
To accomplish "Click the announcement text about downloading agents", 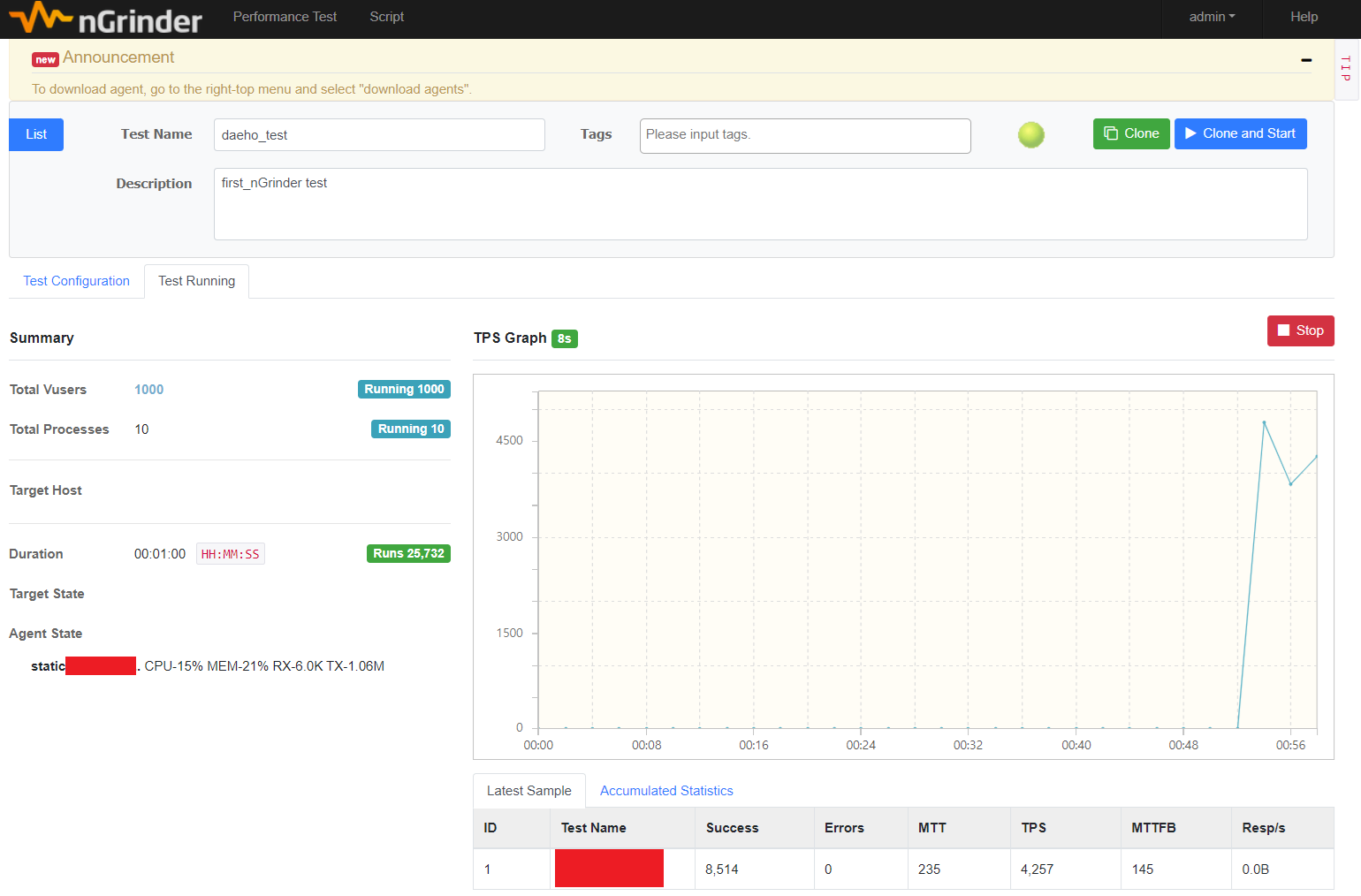I will pos(252,89).
